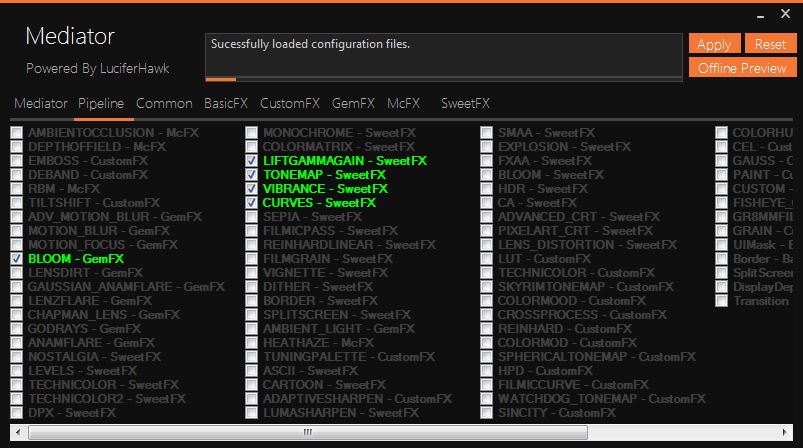This screenshot has width=803, height=448.
Task: Switch to the GemFX tab
Action: coord(353,103)
